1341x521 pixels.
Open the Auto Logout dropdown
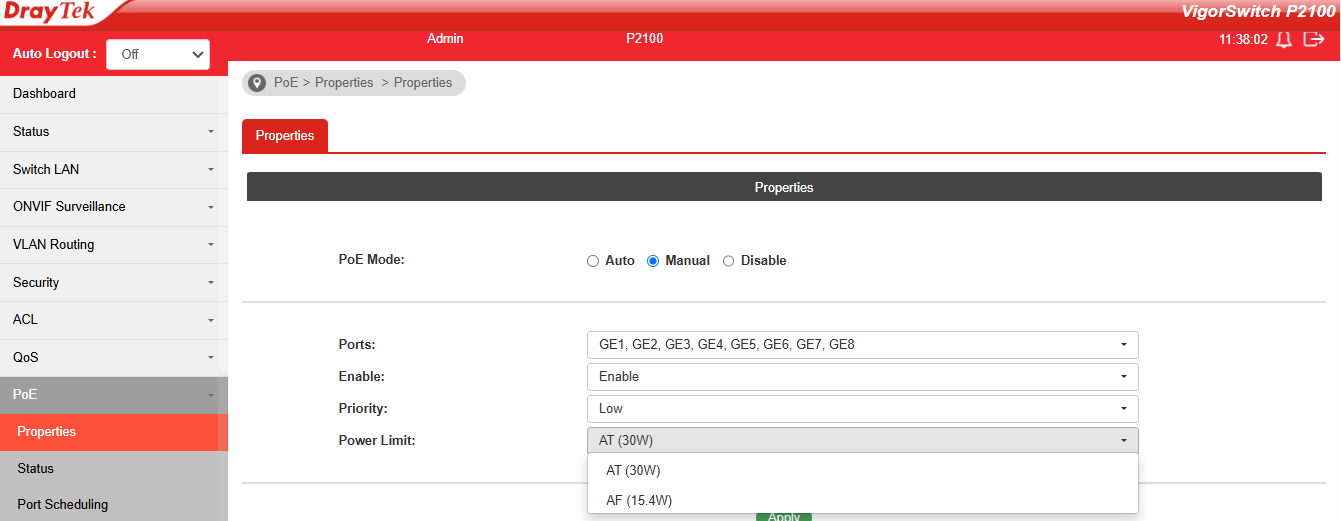pos(157,55)
